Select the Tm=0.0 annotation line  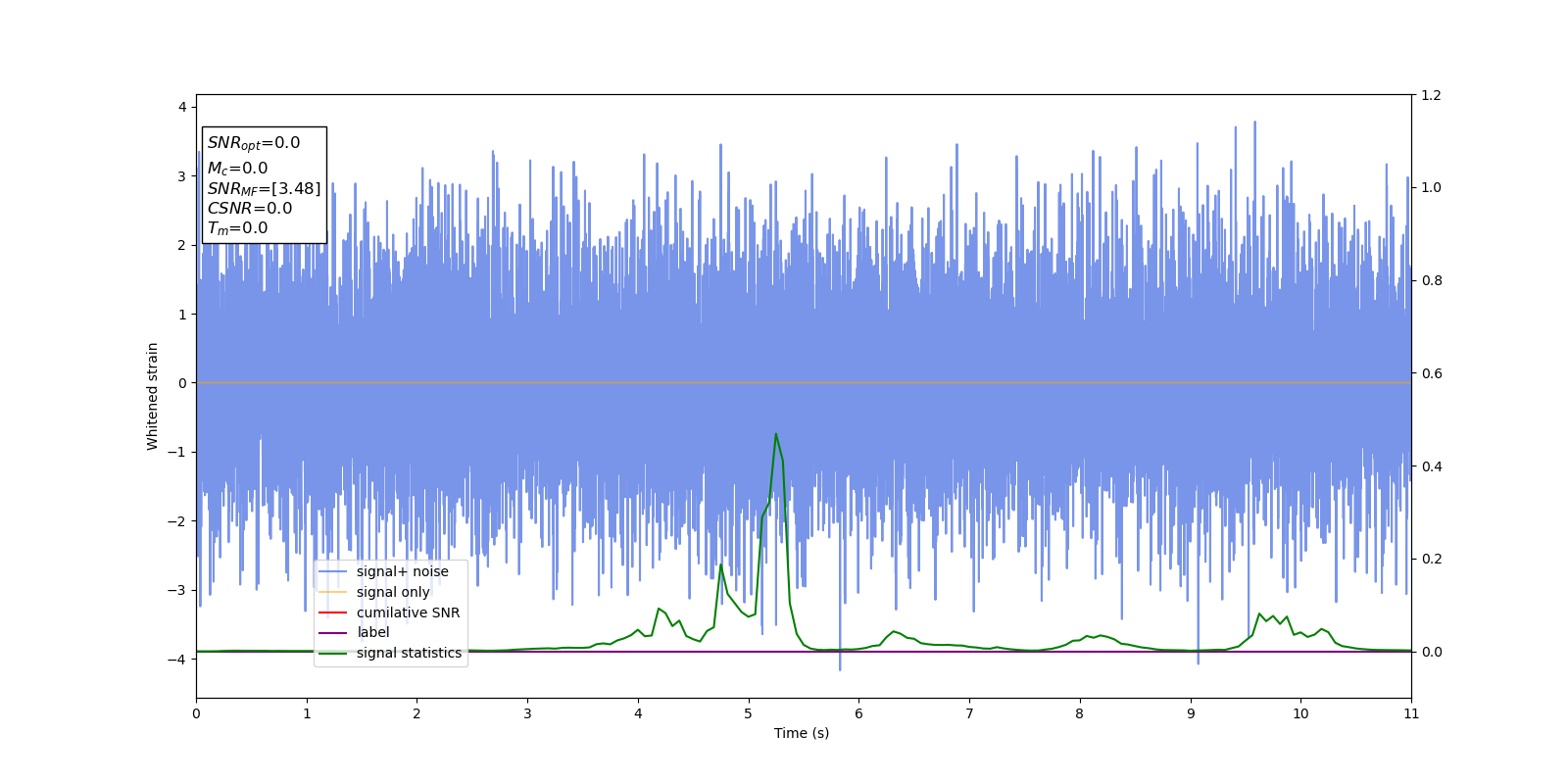(x=237, y=228)
